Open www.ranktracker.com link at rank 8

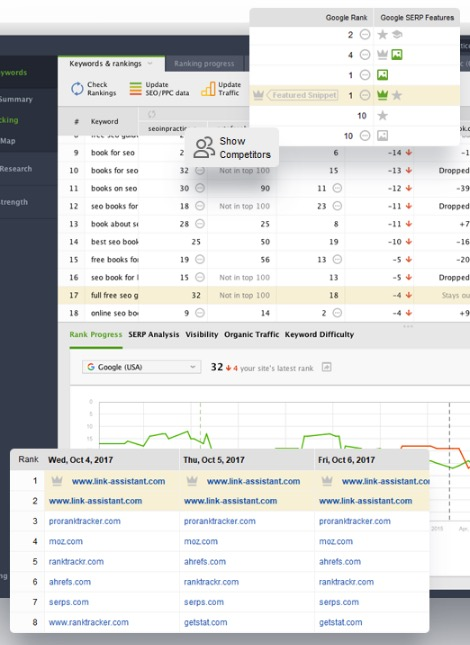coord(88,622)
